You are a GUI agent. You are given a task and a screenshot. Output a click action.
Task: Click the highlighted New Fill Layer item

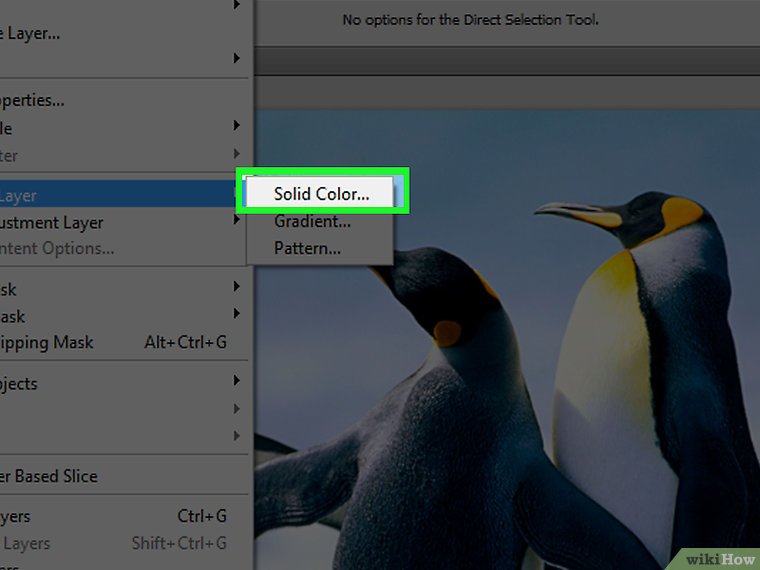point(100,196)
